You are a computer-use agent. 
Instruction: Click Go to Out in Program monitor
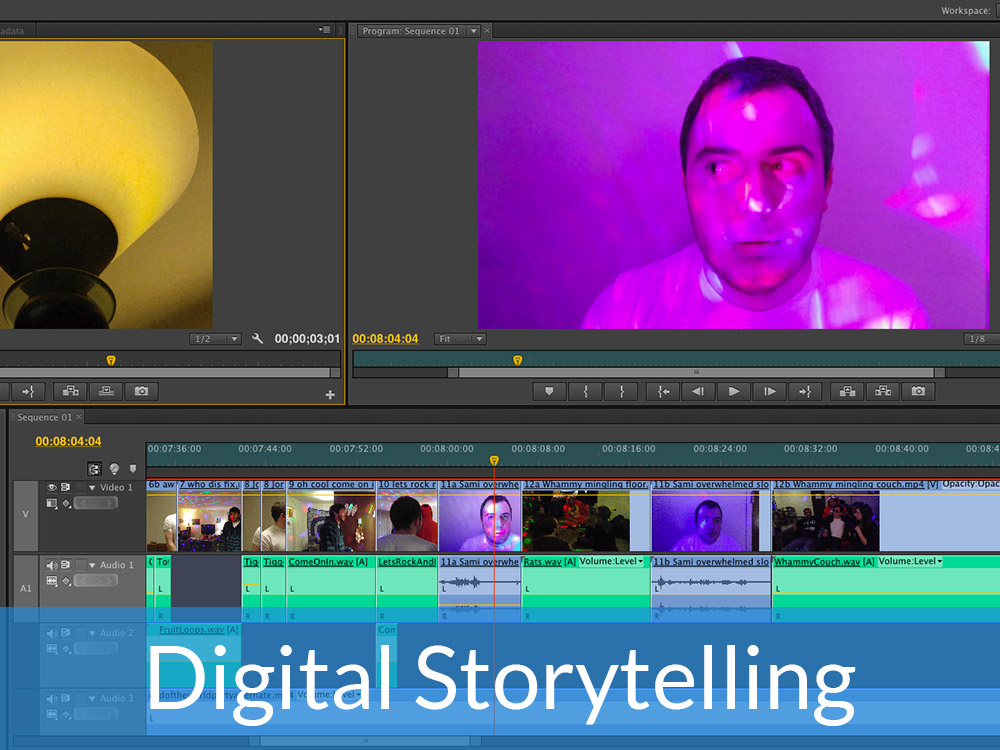(x=805, y=391)
